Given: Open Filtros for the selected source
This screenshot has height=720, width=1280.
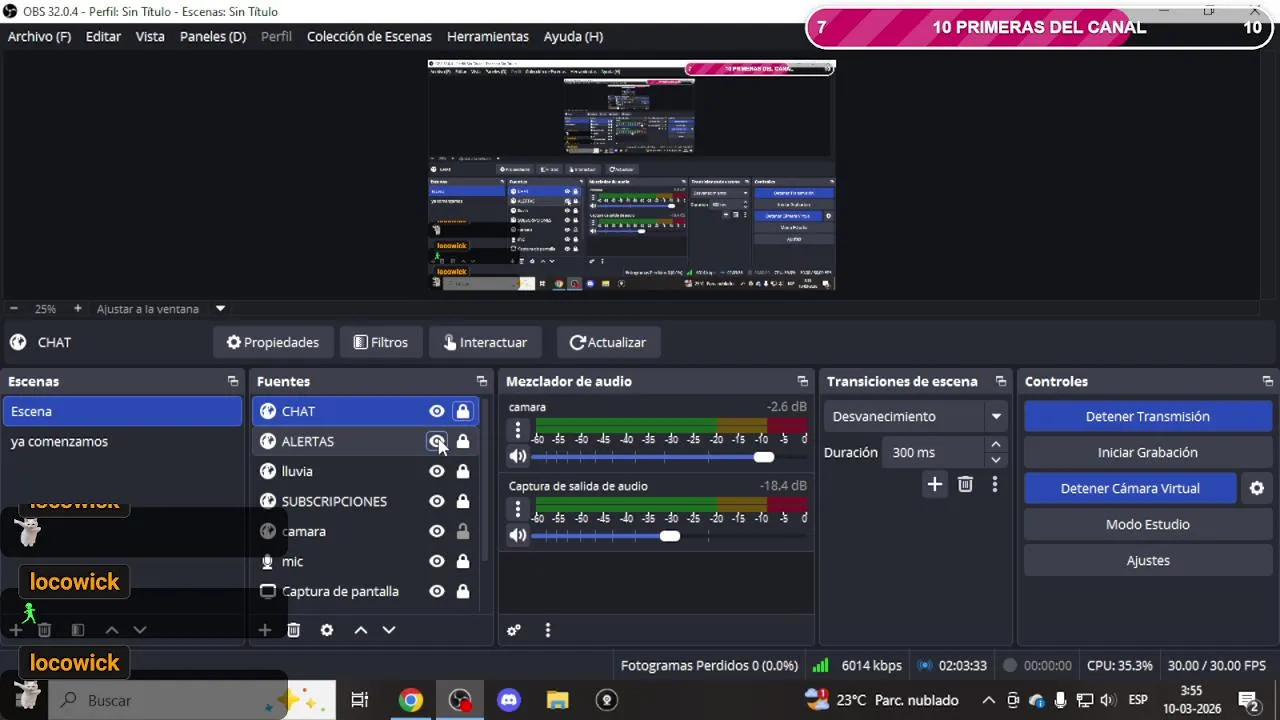Looking at the screenshot, I should click(x=381, y=342).
